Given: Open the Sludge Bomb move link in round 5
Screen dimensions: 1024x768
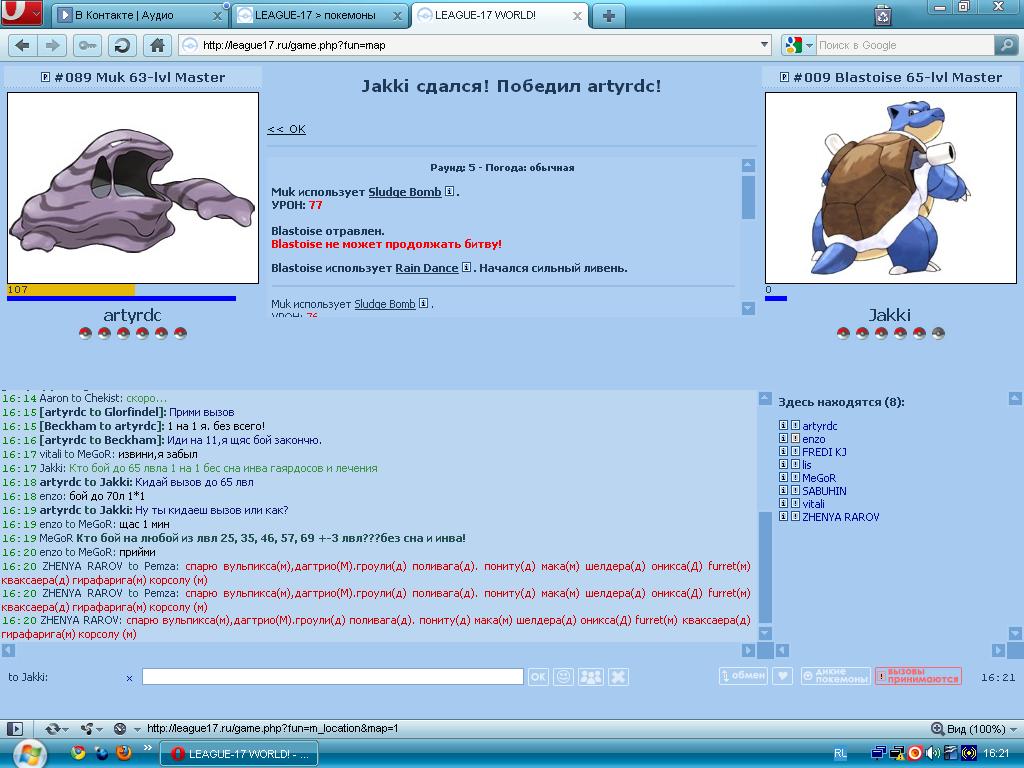Looking at the screenshot, I should tap(405, 192).
